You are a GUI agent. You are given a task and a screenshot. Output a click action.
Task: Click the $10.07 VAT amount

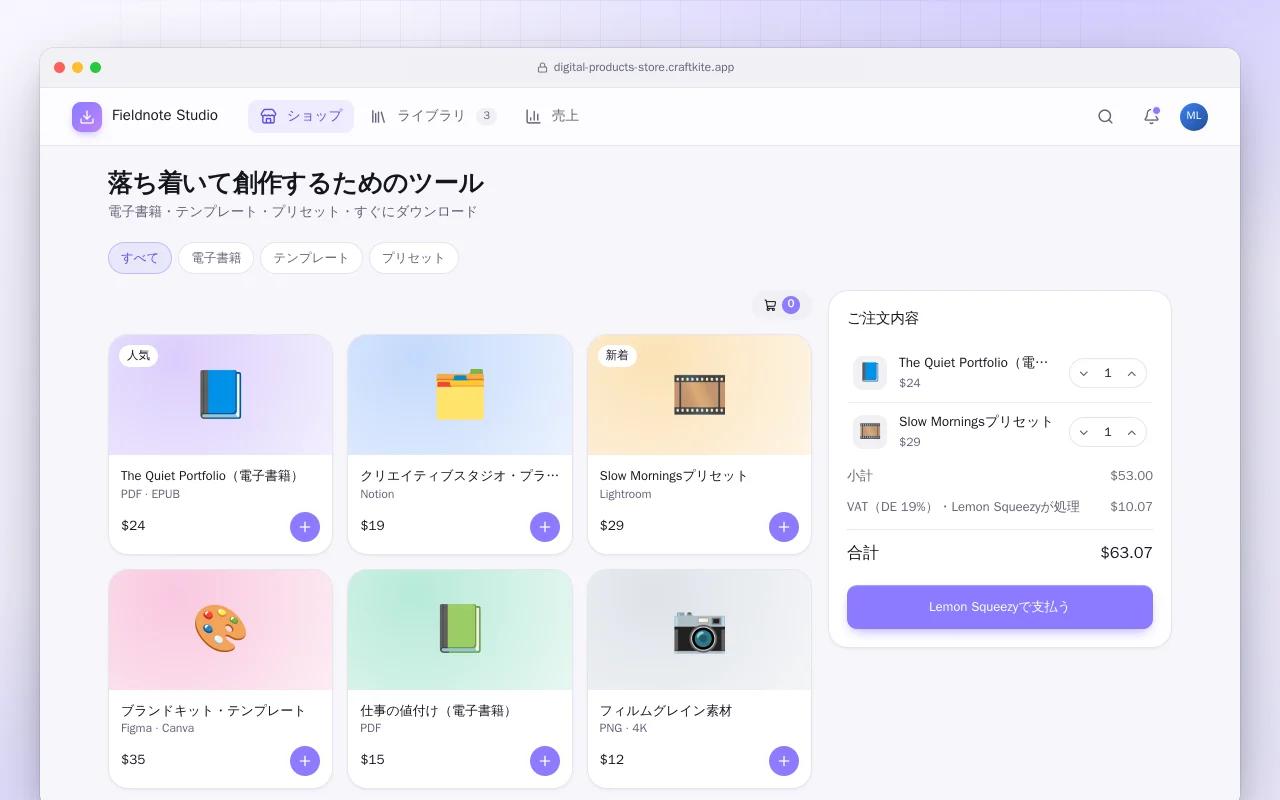click(x=1131, y=507)
